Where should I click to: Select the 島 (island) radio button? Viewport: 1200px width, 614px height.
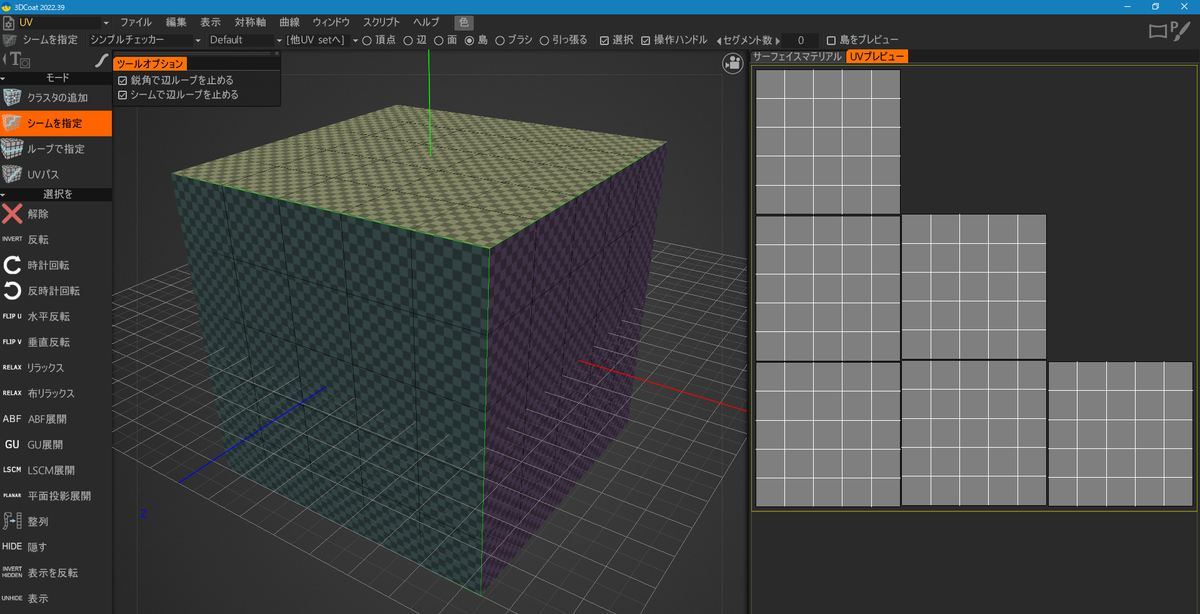pos(470,40)
